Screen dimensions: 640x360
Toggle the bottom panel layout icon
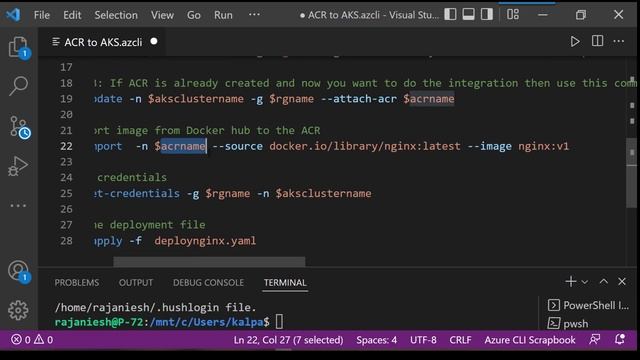pyautogui.click(x=469, y=15)
